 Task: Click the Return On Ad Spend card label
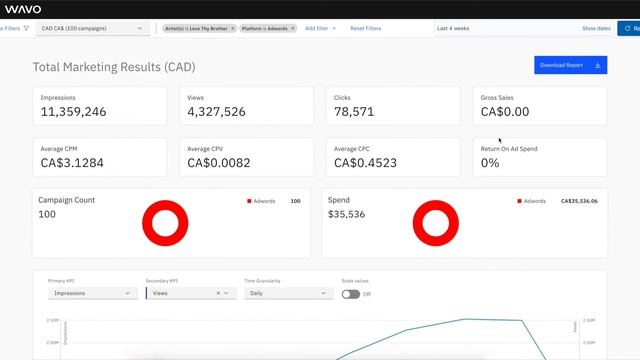click(509, 149)
